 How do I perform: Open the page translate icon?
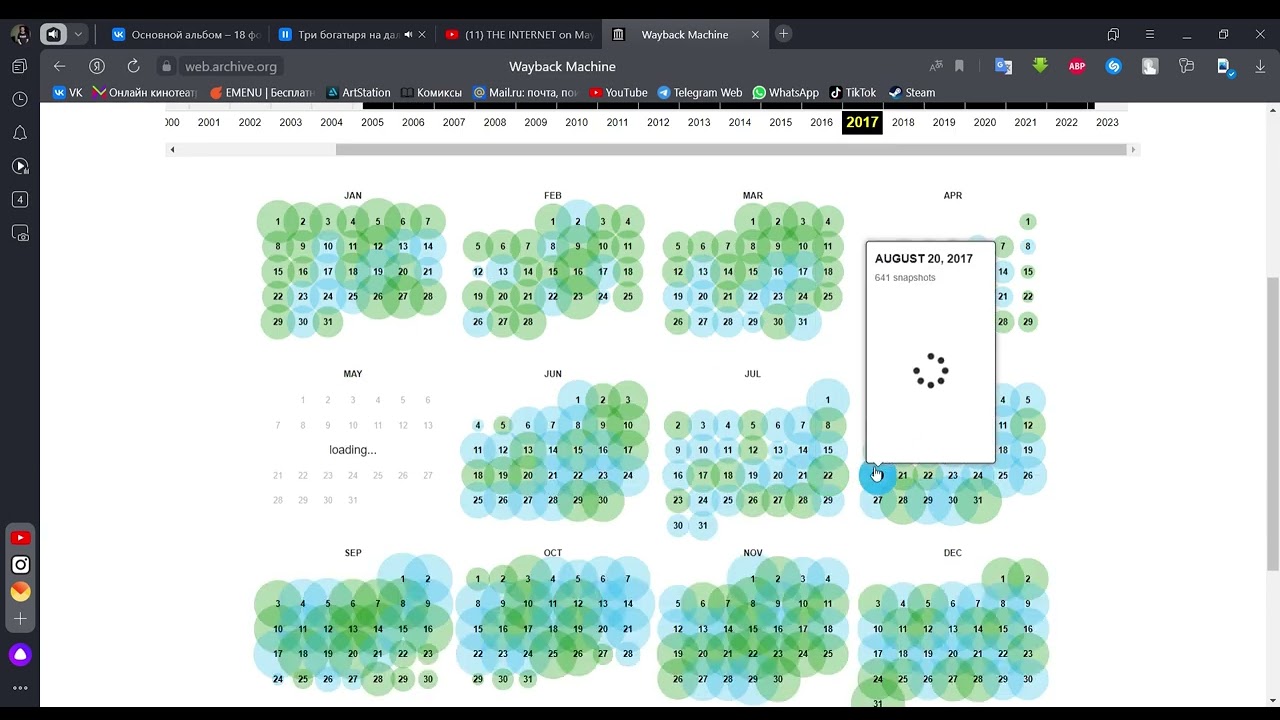[936, 66]
